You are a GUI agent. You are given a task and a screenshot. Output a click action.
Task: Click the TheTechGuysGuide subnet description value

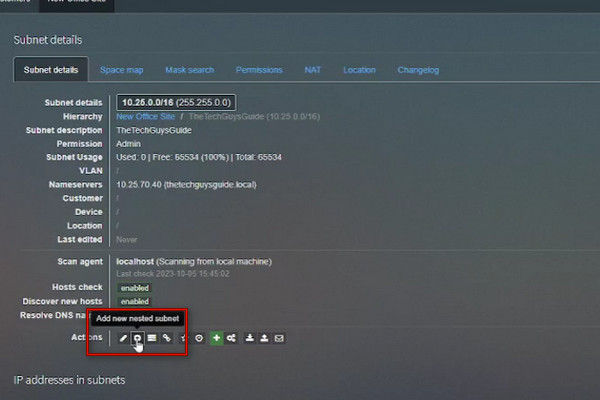click(x=154, y=130)
